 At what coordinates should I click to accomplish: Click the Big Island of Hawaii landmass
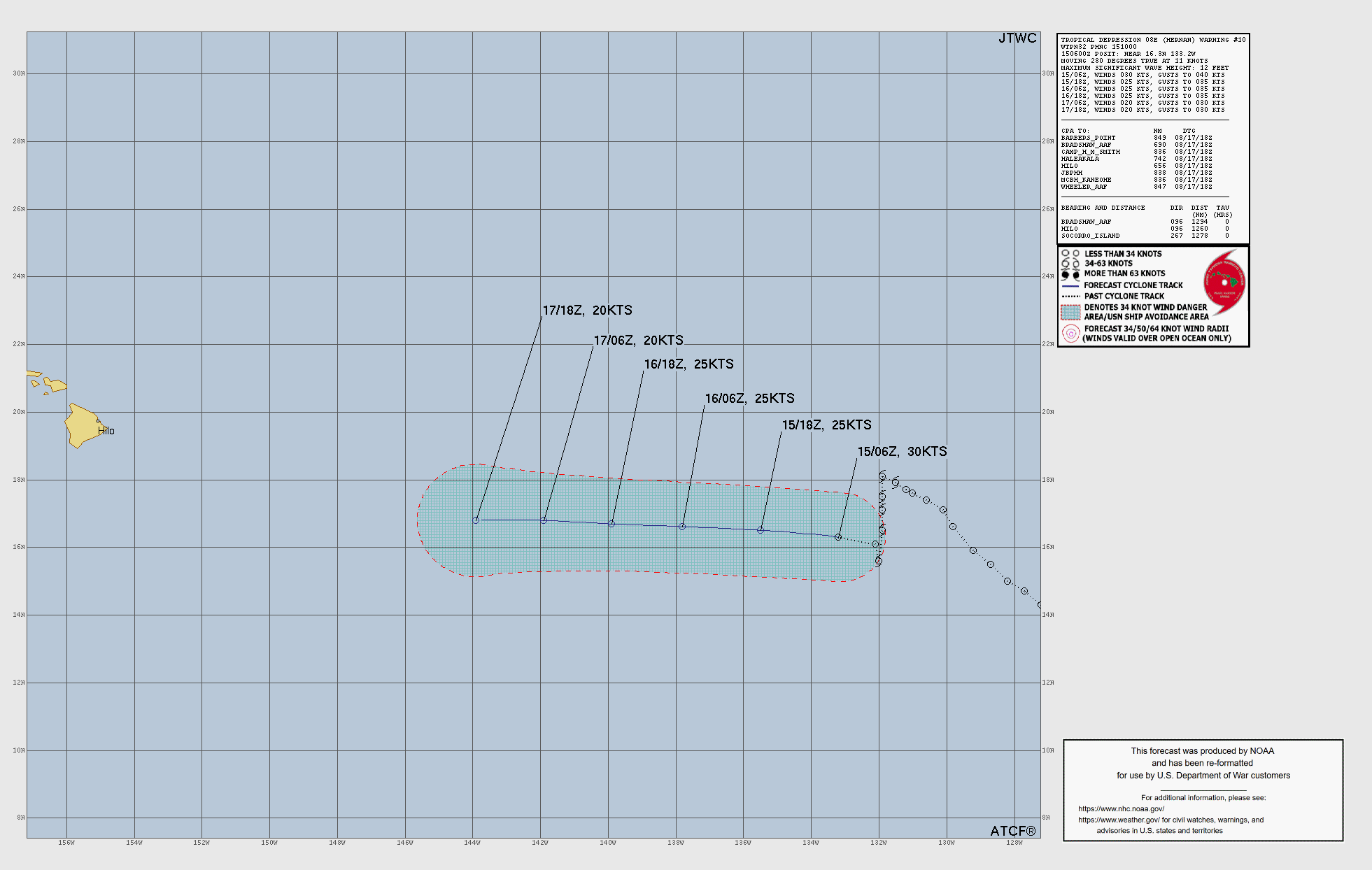click(83, 426)
